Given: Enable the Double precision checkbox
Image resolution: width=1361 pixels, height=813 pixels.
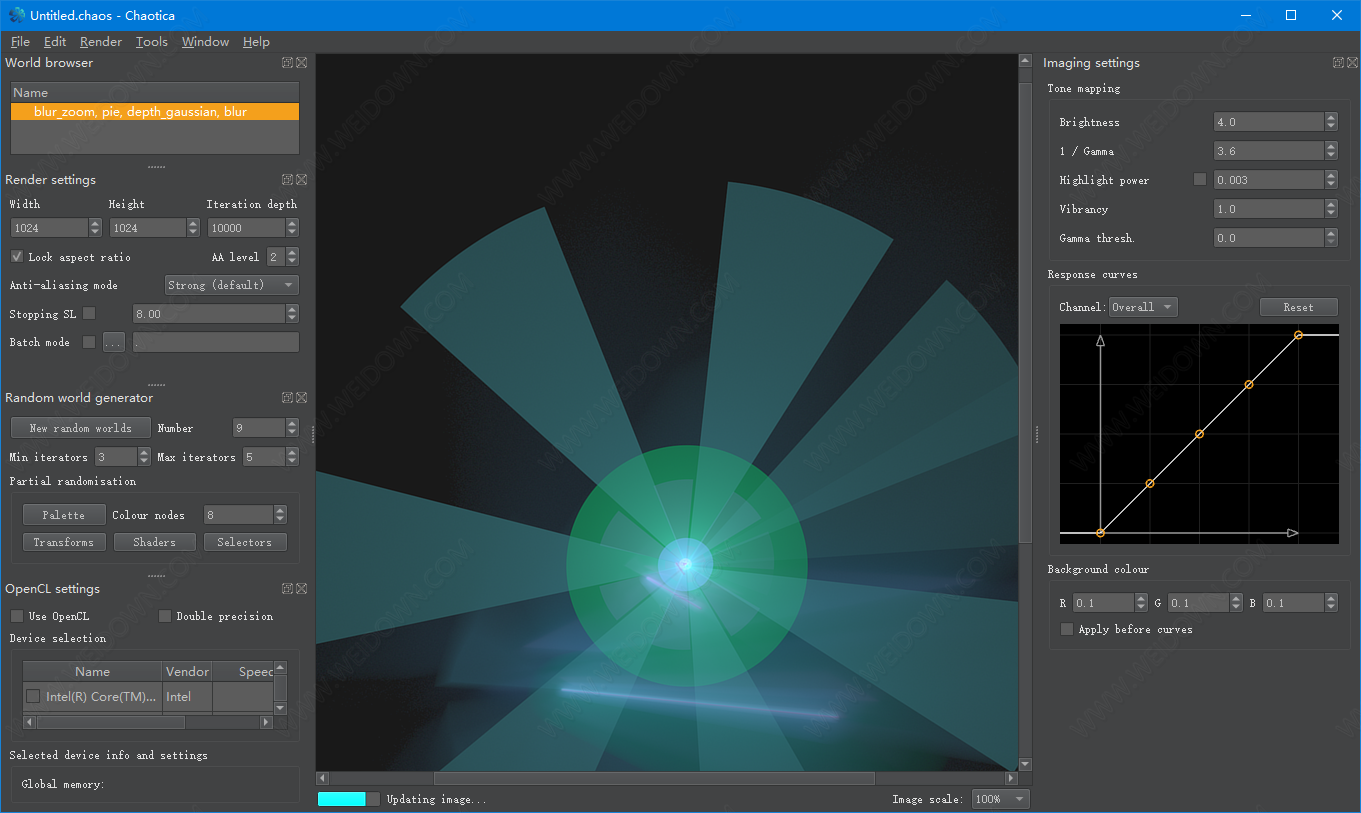Looking at the screenshot, I should pos(165,616).
